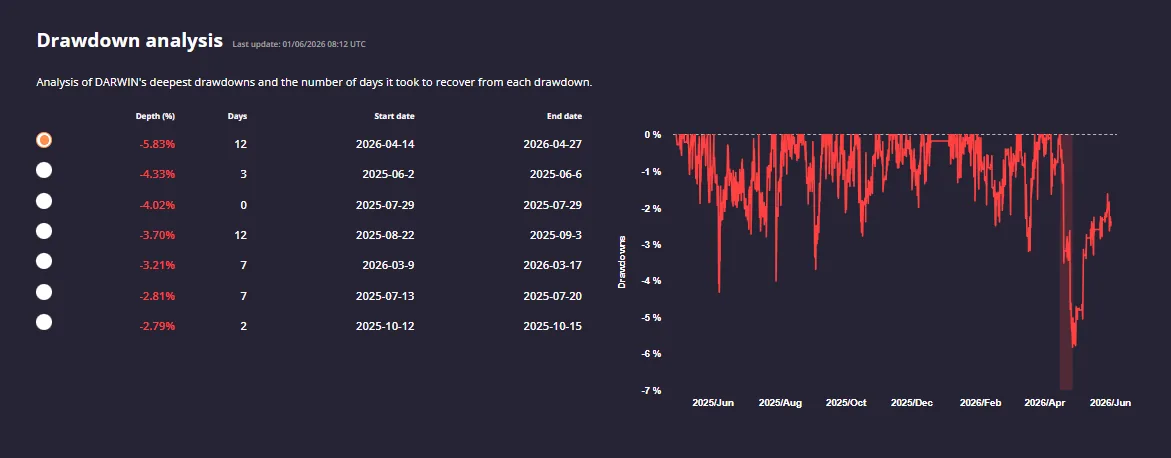Click start date 2025-08-22
This screenshot has width=1171, height=458.
coord(385,235)
